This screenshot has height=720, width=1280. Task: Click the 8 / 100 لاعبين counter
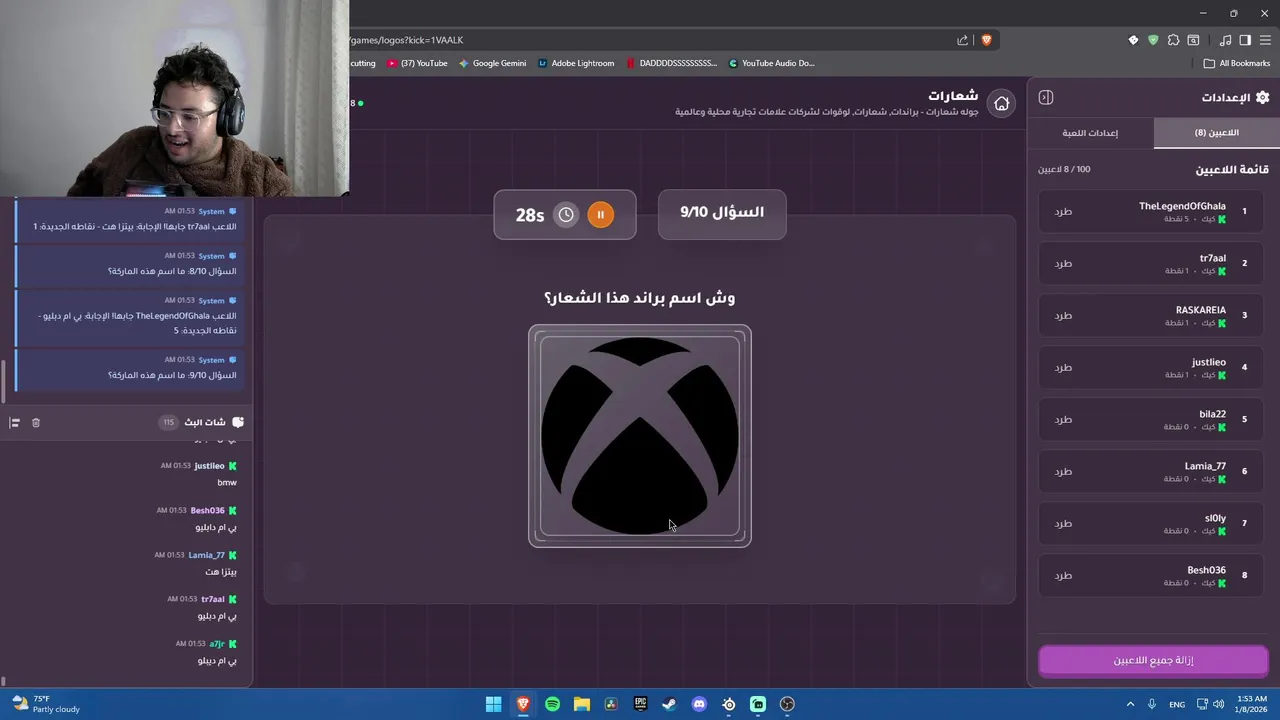tap(1064, 170)
